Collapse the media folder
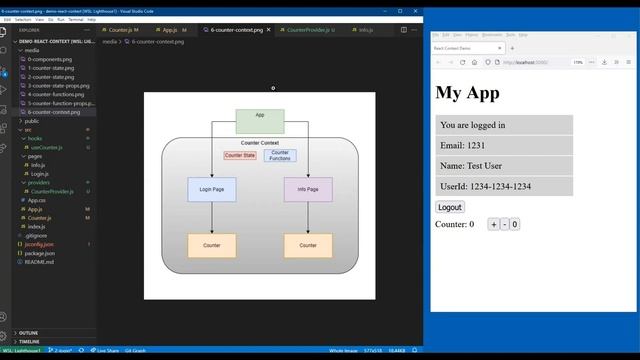The width and height of the screenshot is (640, 360). [31, 50]
